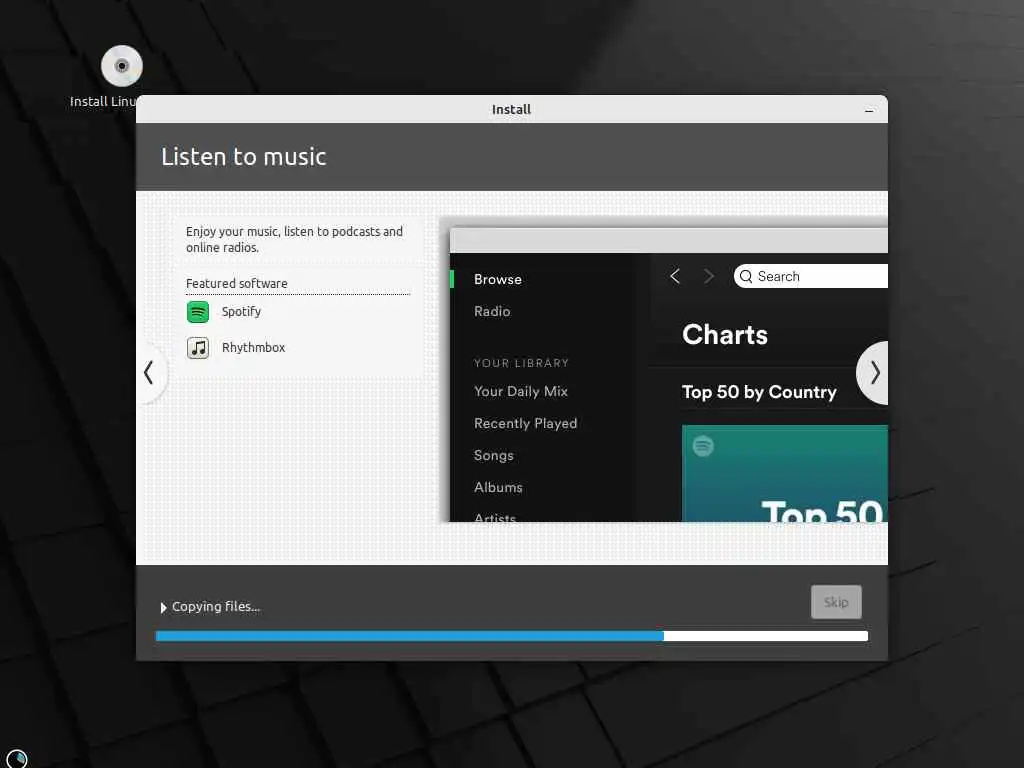This screenshot has width=1024, height=768.
Task: Click the Copying files status text
Action: [x=216, y=607]
